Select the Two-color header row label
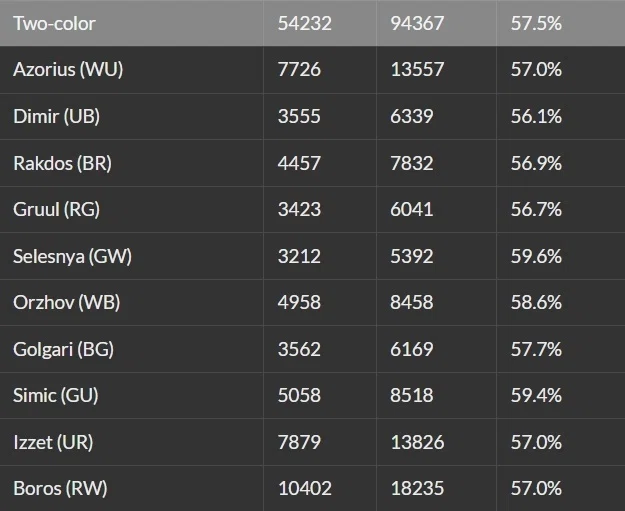 point(54,24)
